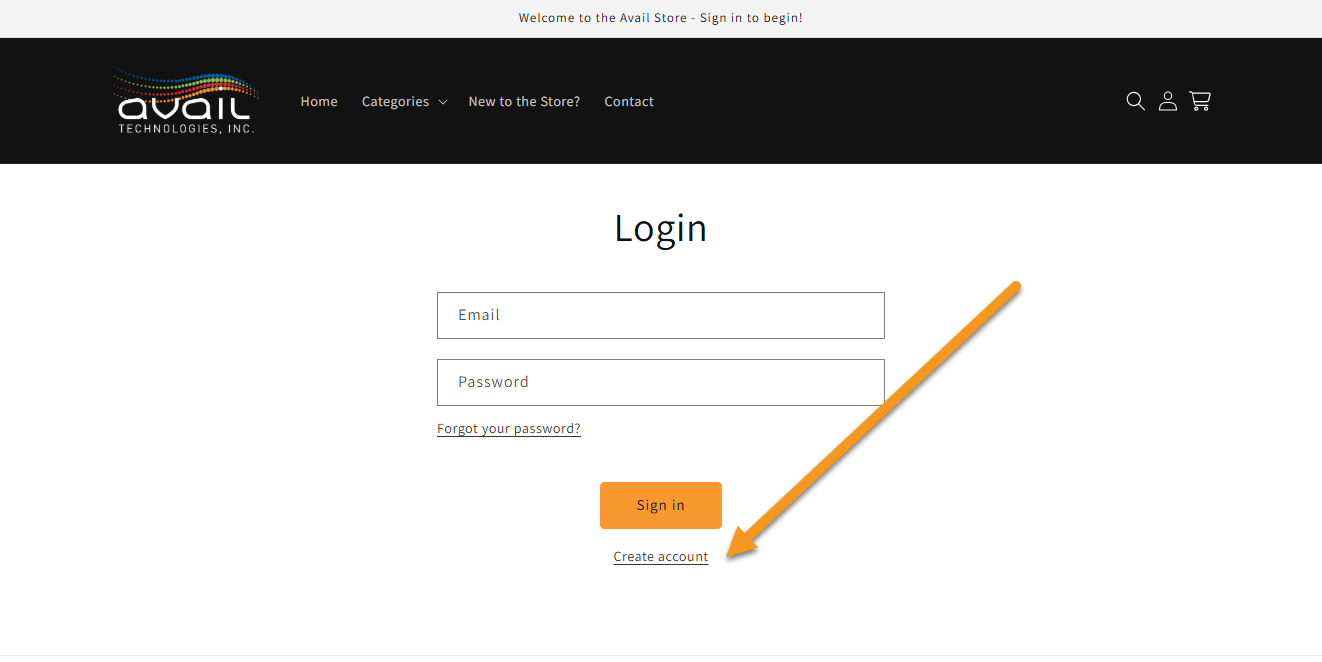Click the orange arrow's pointed tip
Viewport: 1322px width, 662px height.
click(731, 555)
